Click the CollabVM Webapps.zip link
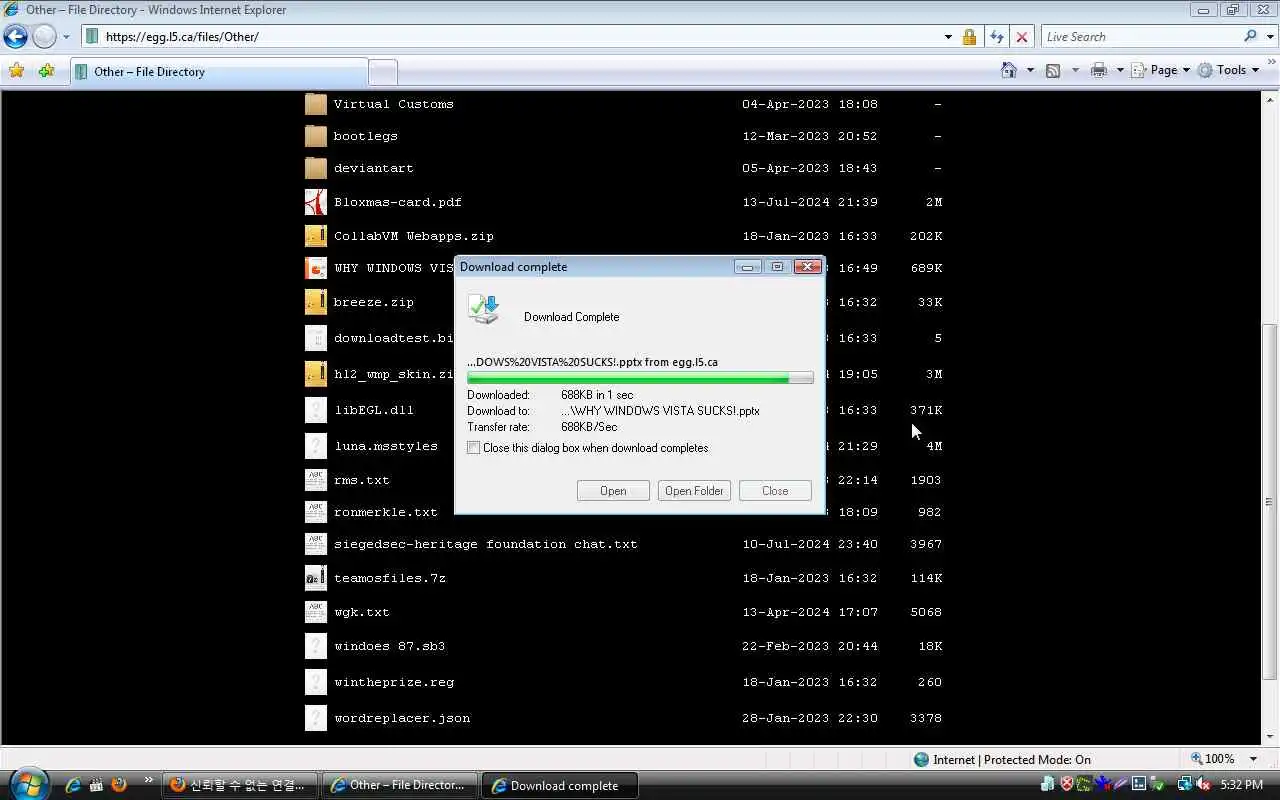 413,236
